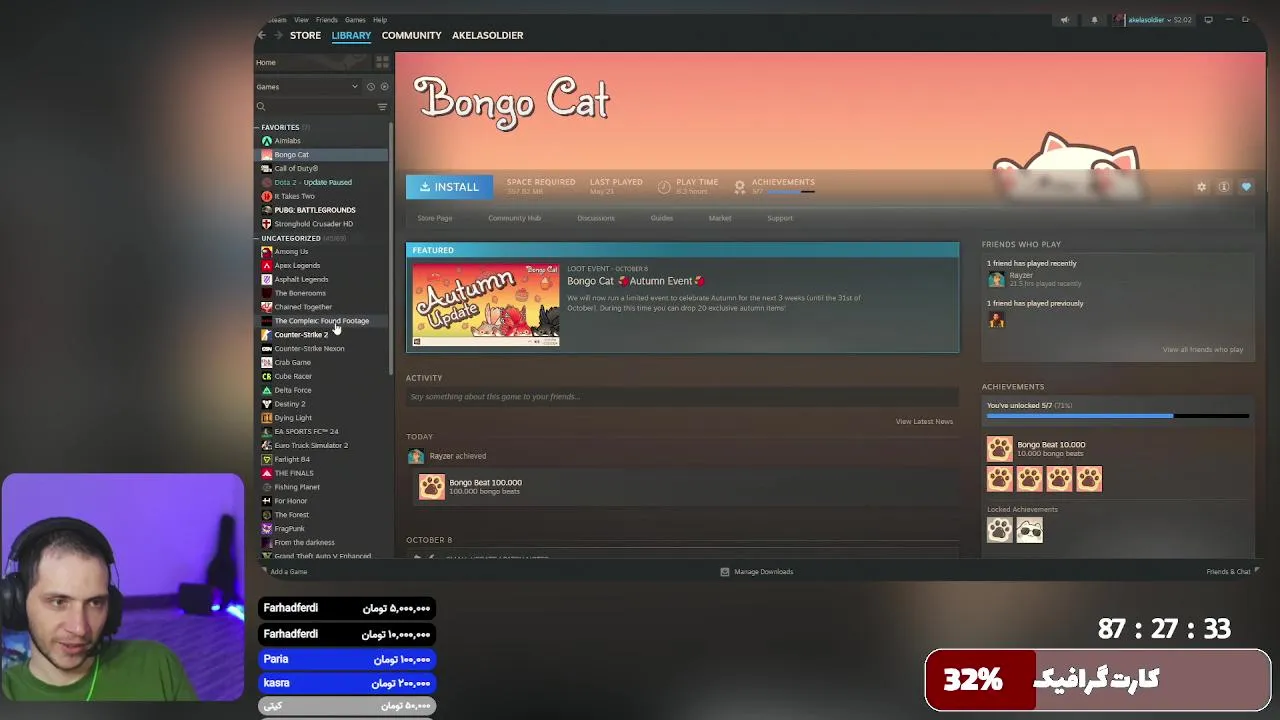The height and width of the screenshot is (720, 1280).
Task: Show recent games clock filter icon
Action: [370, 87]
